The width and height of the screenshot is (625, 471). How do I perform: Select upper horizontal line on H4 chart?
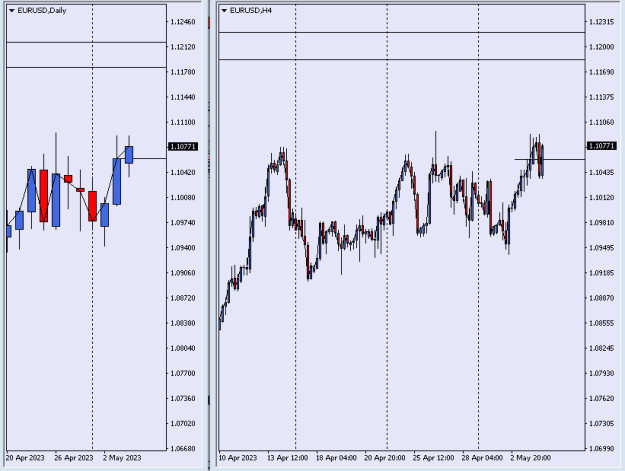click(x=402, y=33)
